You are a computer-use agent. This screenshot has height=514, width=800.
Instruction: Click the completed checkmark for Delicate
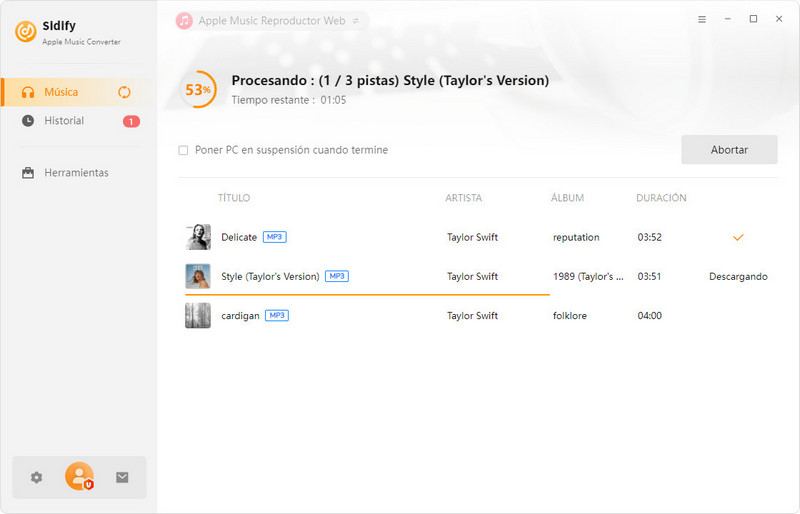(x=738, y=237)
